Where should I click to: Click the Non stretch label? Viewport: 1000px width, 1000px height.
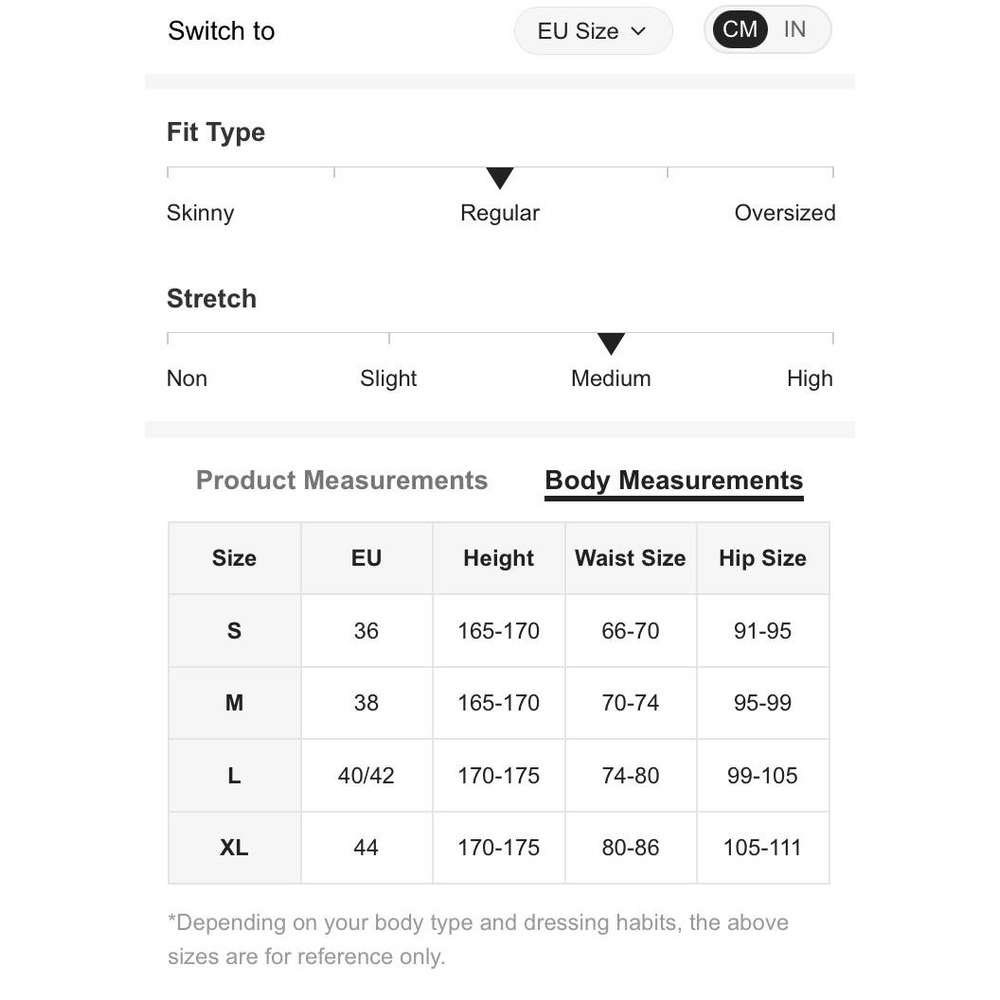pyautogui.click(x=187, y=379)
